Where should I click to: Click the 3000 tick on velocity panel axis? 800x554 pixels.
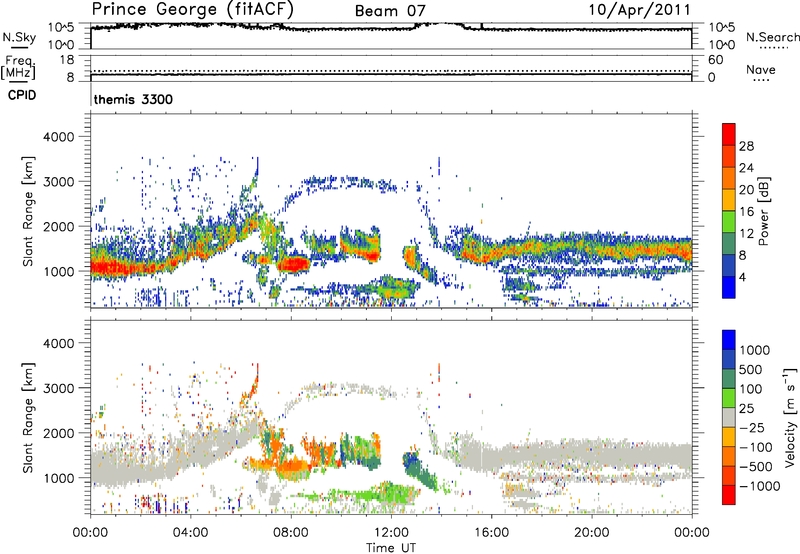click(x=59, y=388)
